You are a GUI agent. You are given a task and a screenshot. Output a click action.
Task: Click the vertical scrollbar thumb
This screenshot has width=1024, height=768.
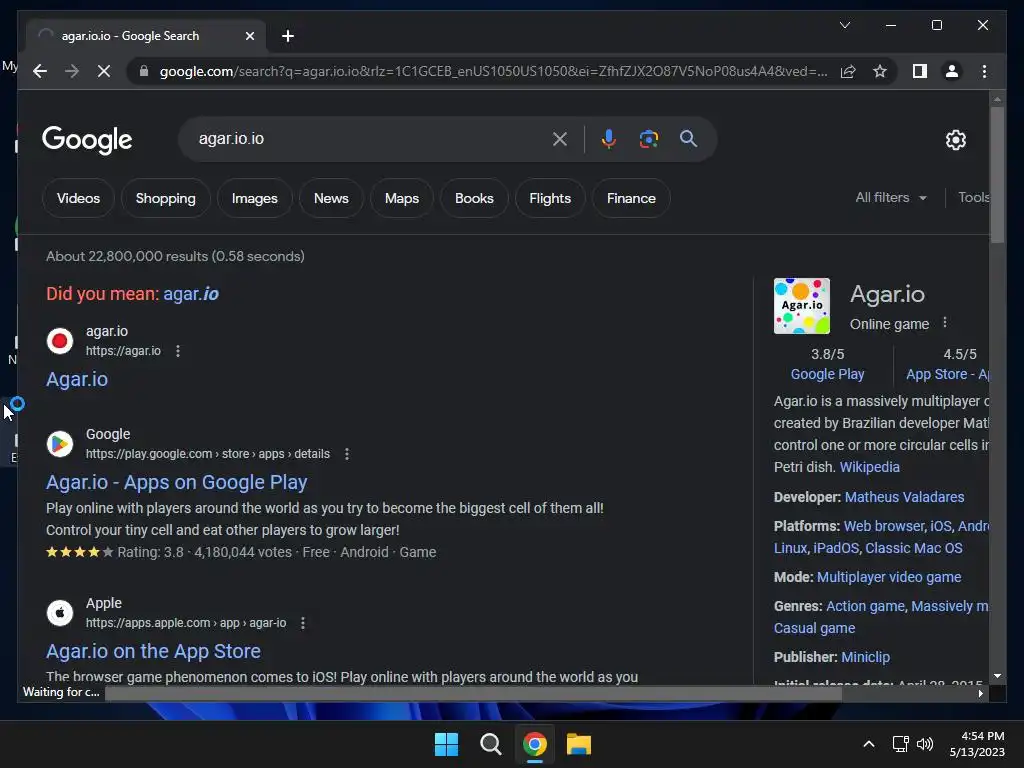point(997,175)
